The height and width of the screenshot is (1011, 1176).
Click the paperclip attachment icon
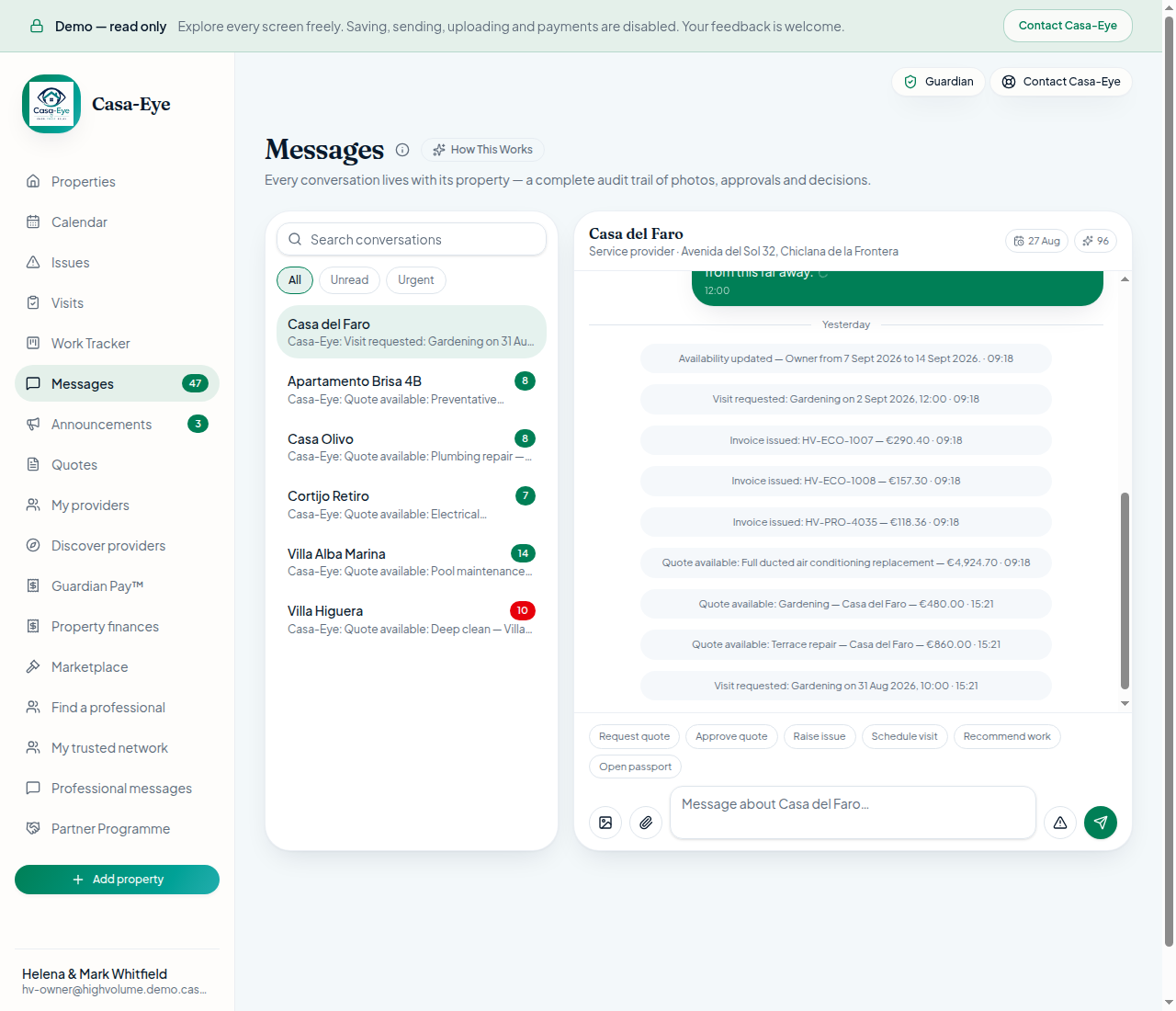(x=646, y=823)
